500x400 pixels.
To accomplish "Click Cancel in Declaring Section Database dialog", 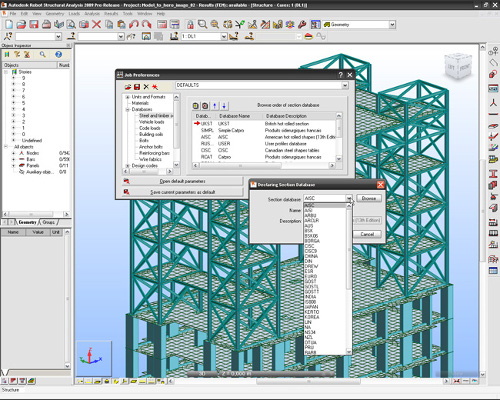I will click(367, 234).
